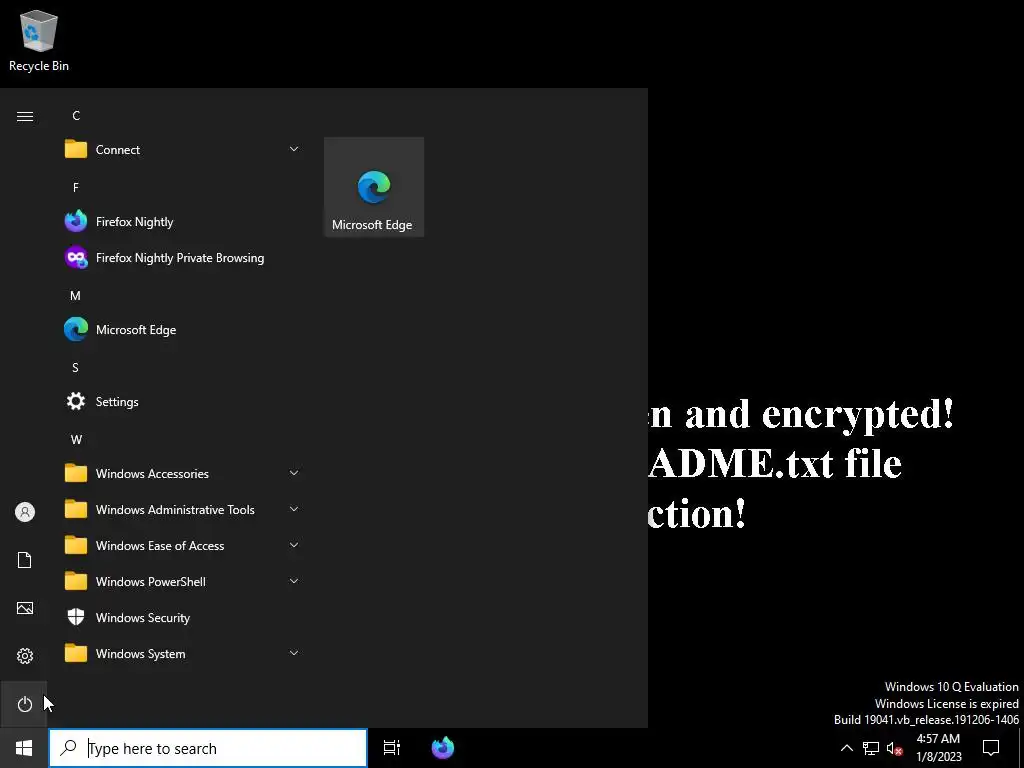Open the Recycle Bin desktop icon
This screenshot has width=1024, height=768.
pos(39,40)
